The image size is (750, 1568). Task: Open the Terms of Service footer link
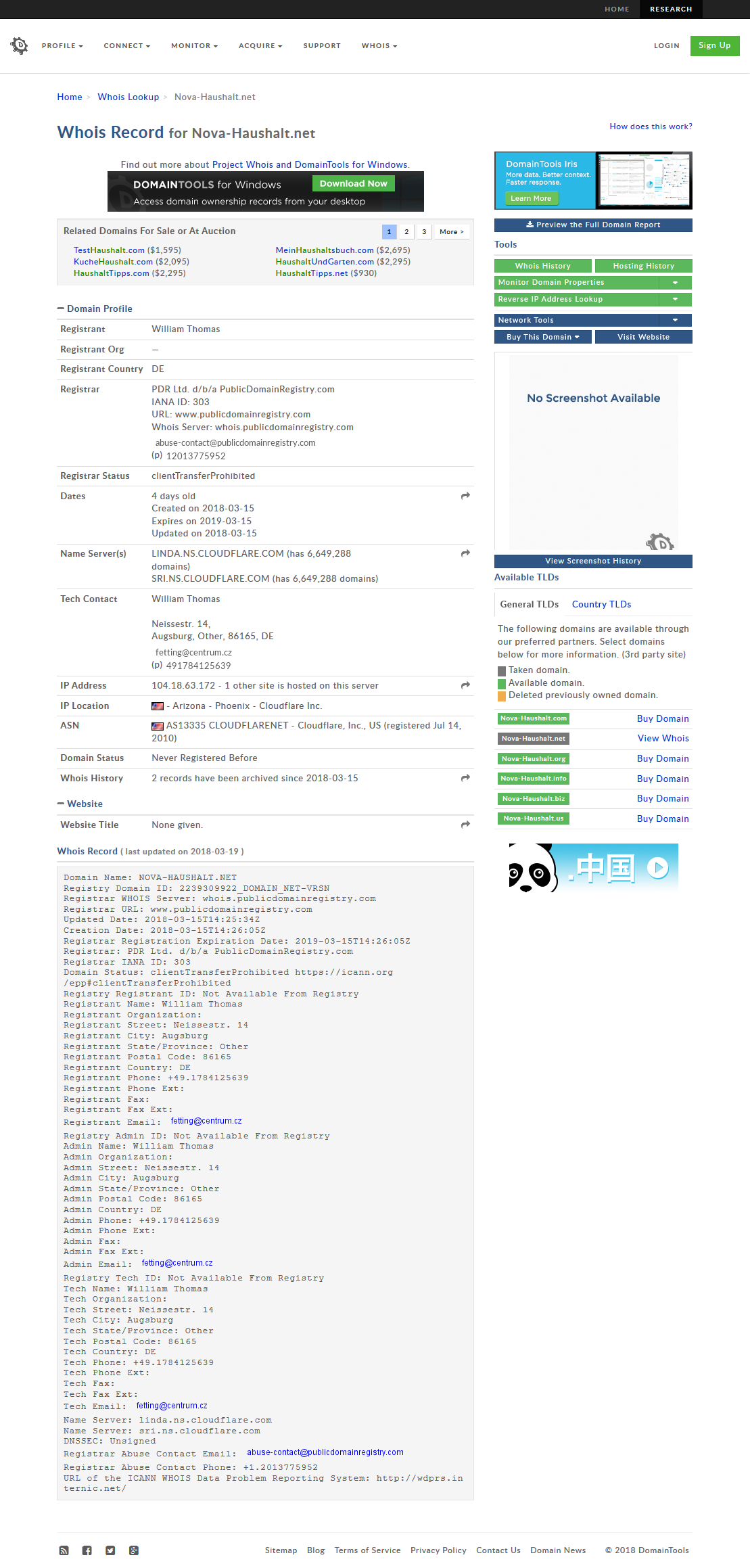click(367, 1550)
